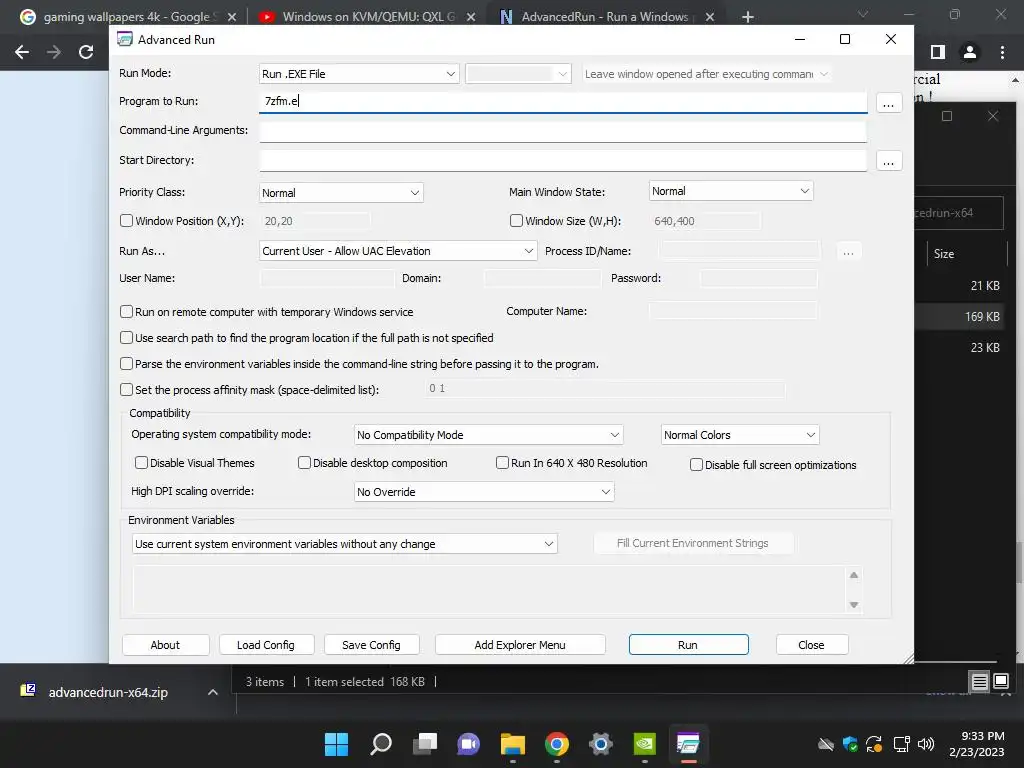The width and height of the screenshot is (1024, 768).
Task: Check Run In 640 X 480 Resolution
Action: pyautogui.click(x=502, y=462)
